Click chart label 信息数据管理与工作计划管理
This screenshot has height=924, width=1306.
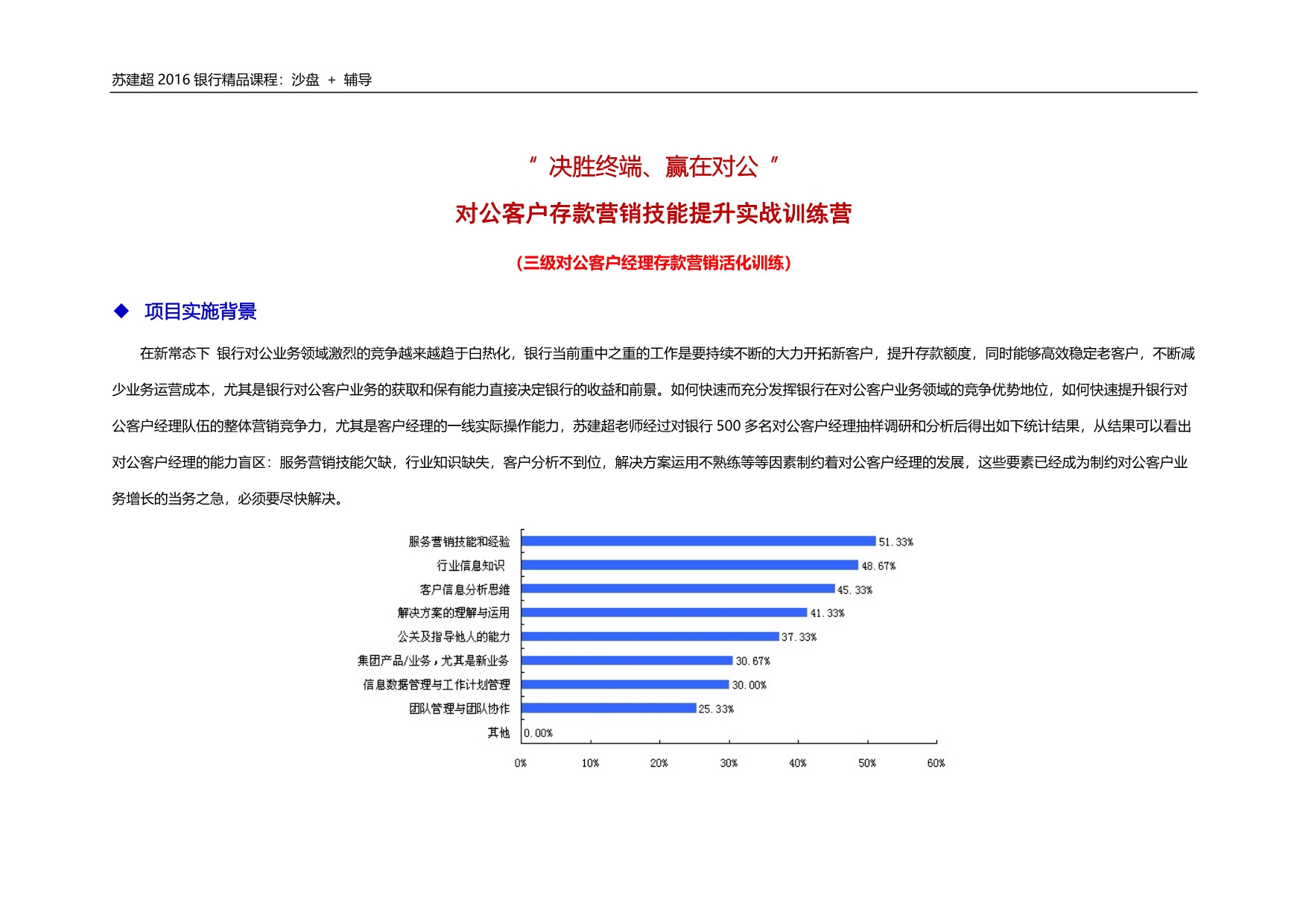tap(437, 684)
